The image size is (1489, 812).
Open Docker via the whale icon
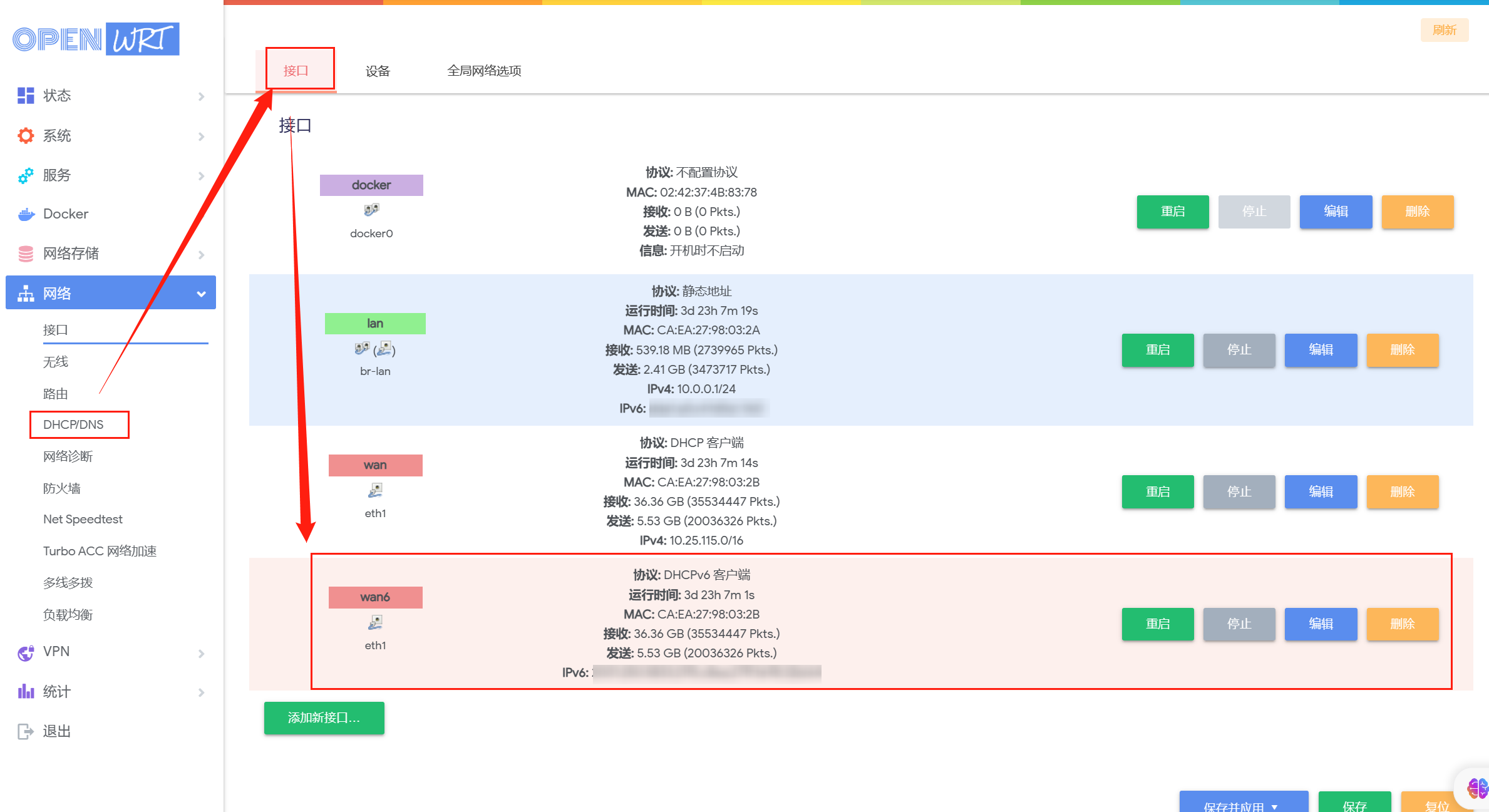tap(26, 215)
